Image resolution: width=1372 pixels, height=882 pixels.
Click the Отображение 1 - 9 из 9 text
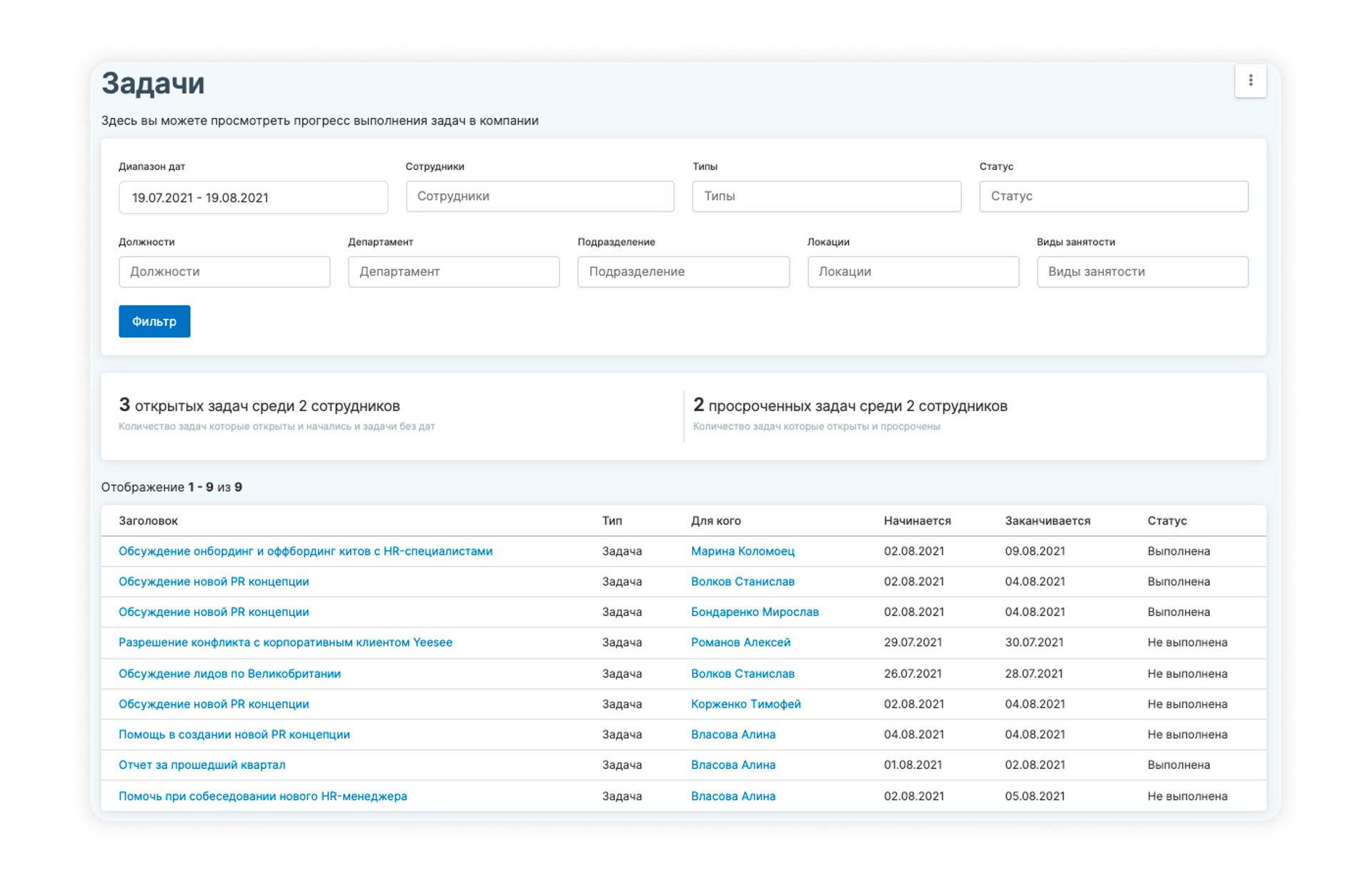point(171,487)
